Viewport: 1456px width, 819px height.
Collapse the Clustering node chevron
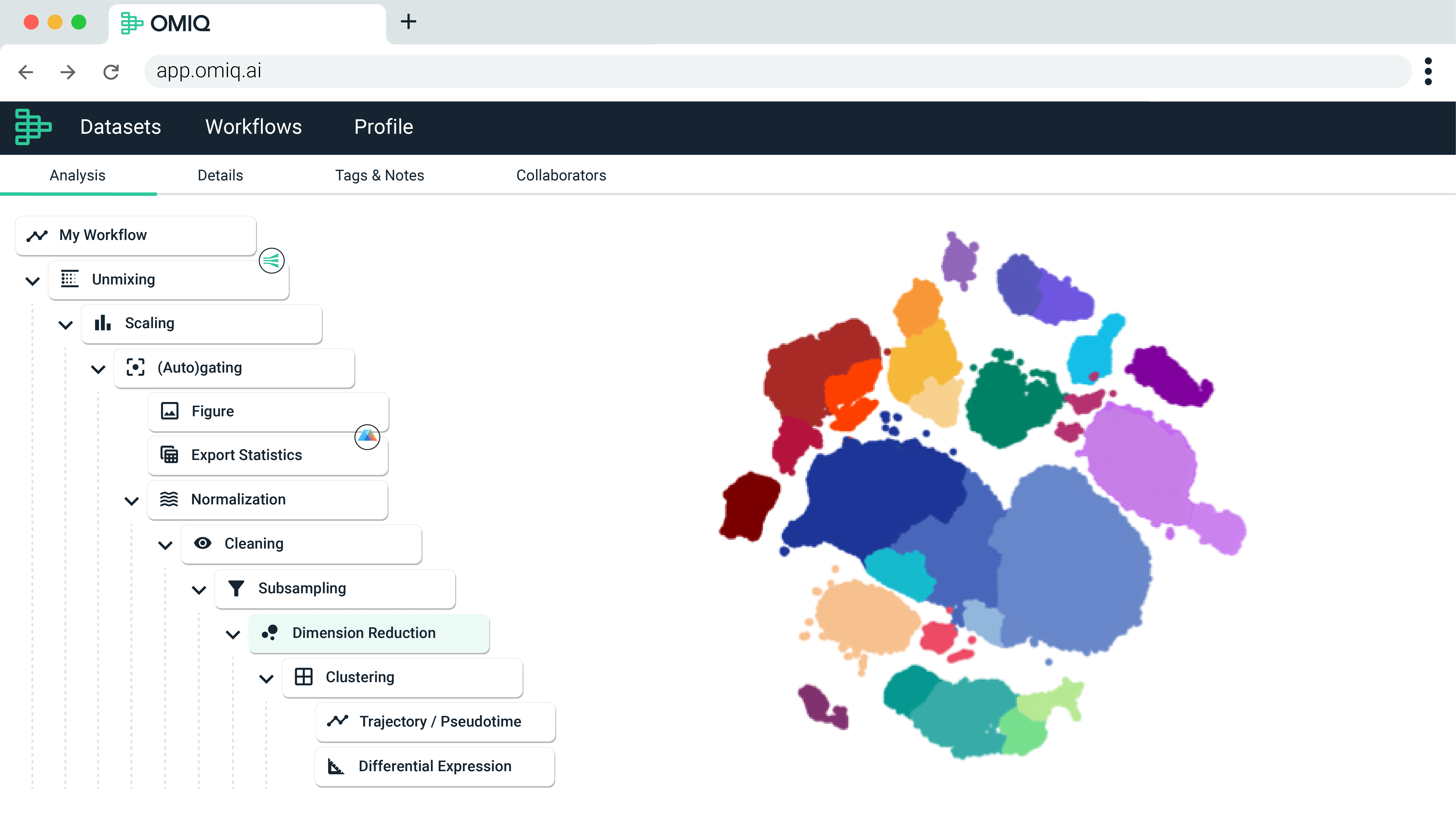point(266,678)
